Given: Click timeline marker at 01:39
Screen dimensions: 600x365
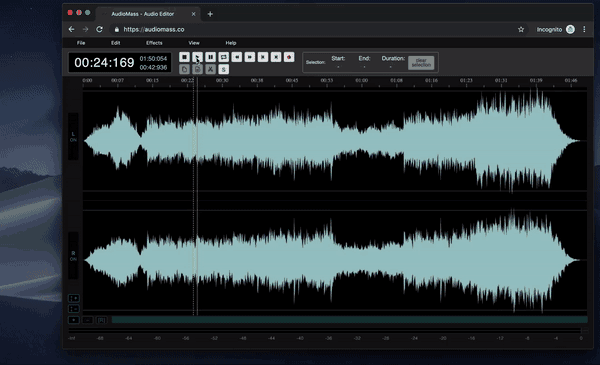Looking at the screenshot, I should click(536, 80).
